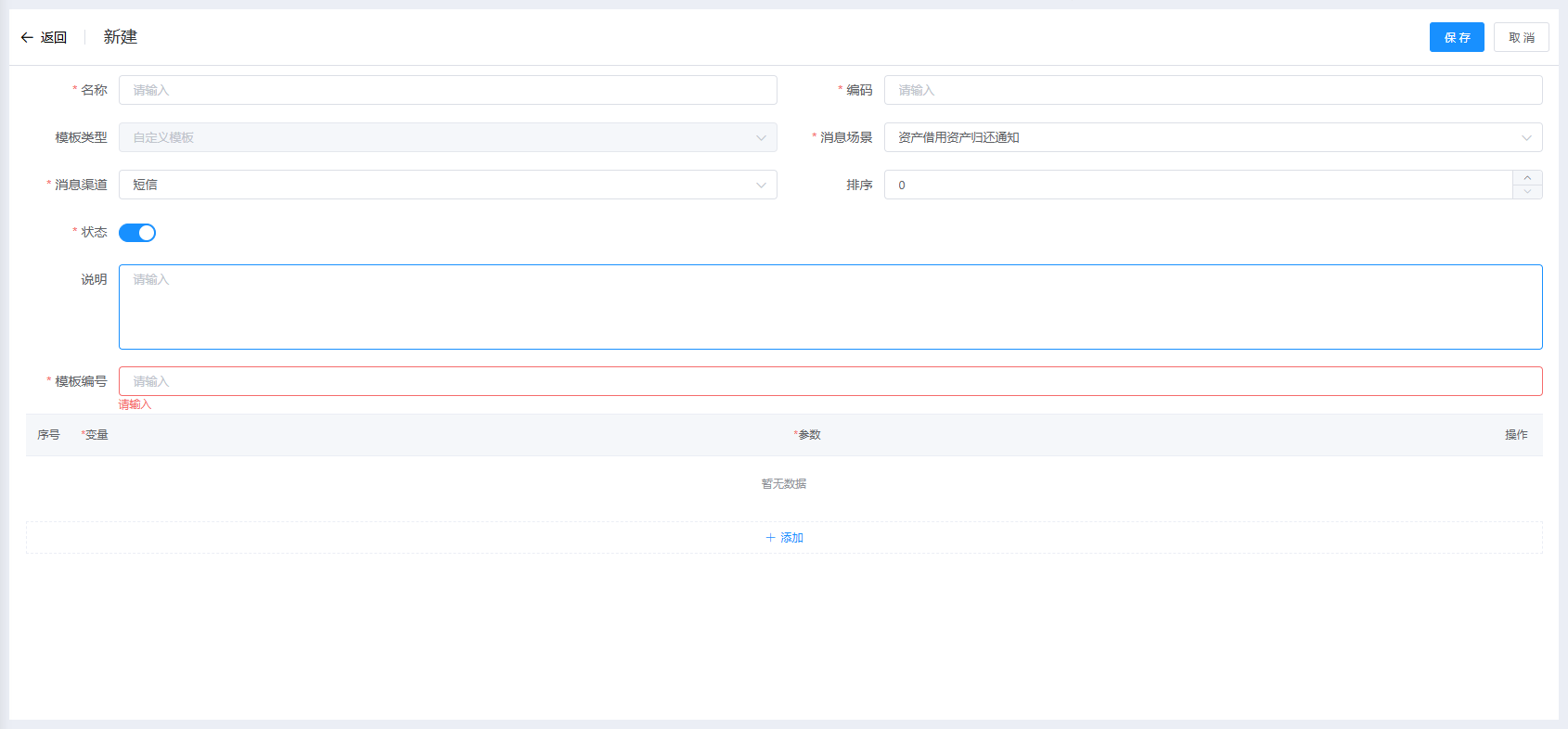Open the 消息渠道 dropdown showing 短信
The height and width of the screenshot is (729, 1568).
coord(447,185)
